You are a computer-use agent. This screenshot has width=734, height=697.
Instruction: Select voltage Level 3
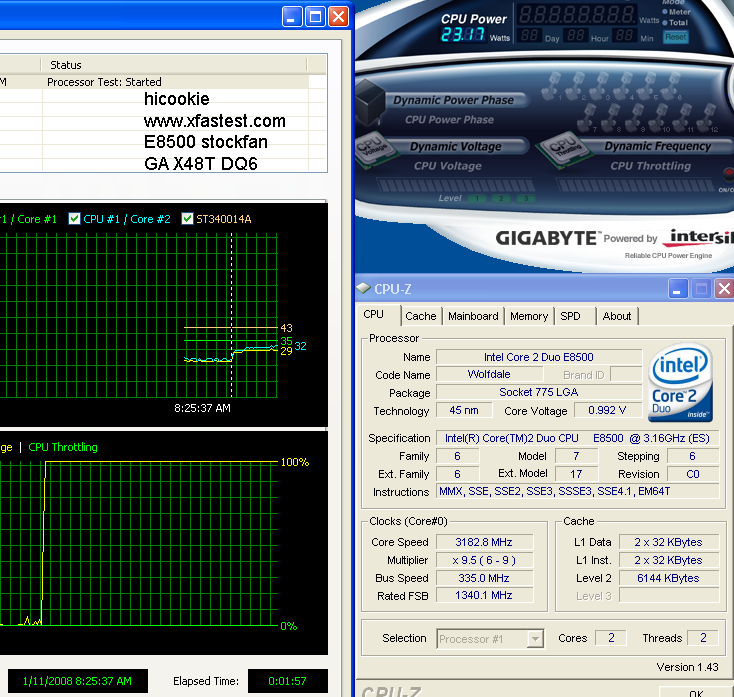[x=526, y=198]
